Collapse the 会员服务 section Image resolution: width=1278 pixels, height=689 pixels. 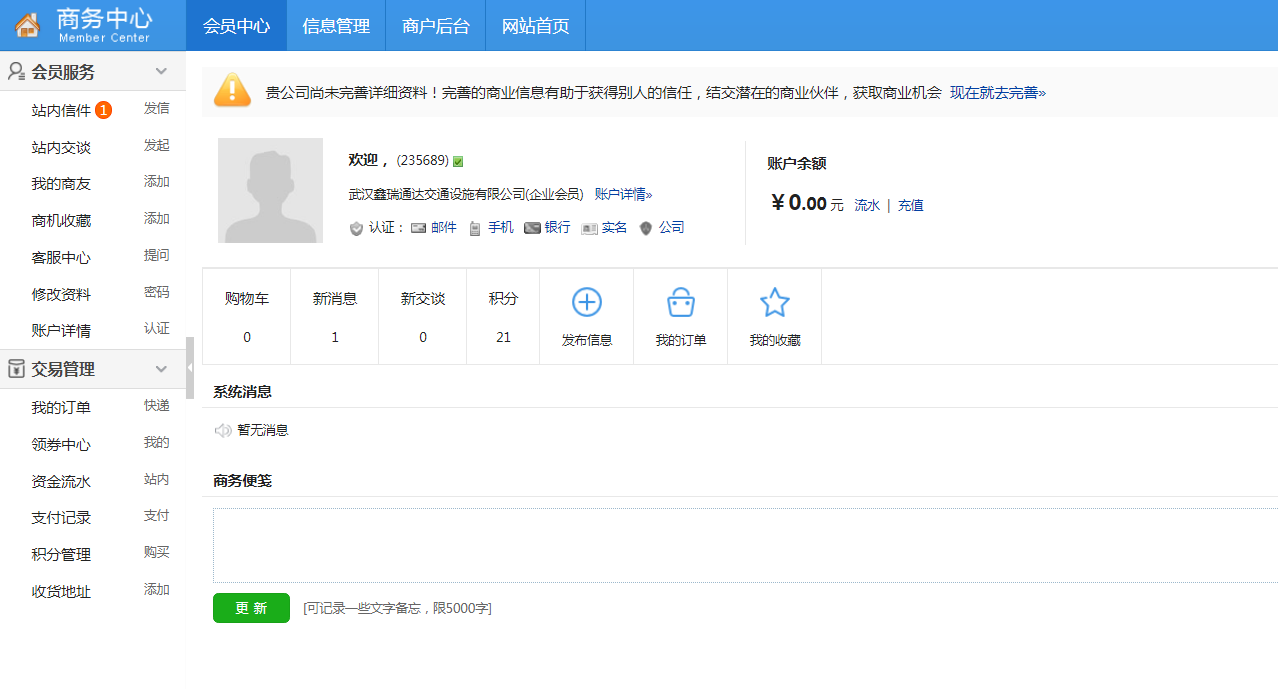tap(160, 71)
